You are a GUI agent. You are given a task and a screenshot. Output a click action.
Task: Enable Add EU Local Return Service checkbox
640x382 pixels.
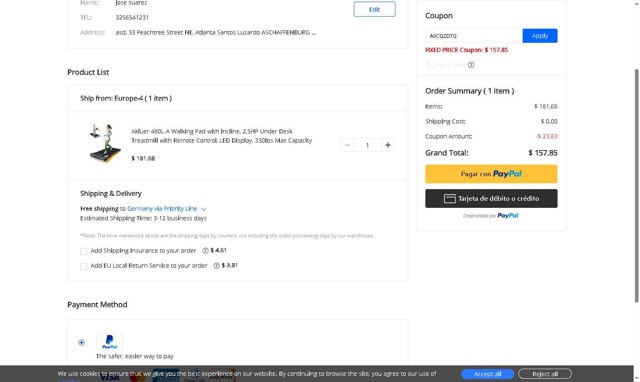pos(84,266)
